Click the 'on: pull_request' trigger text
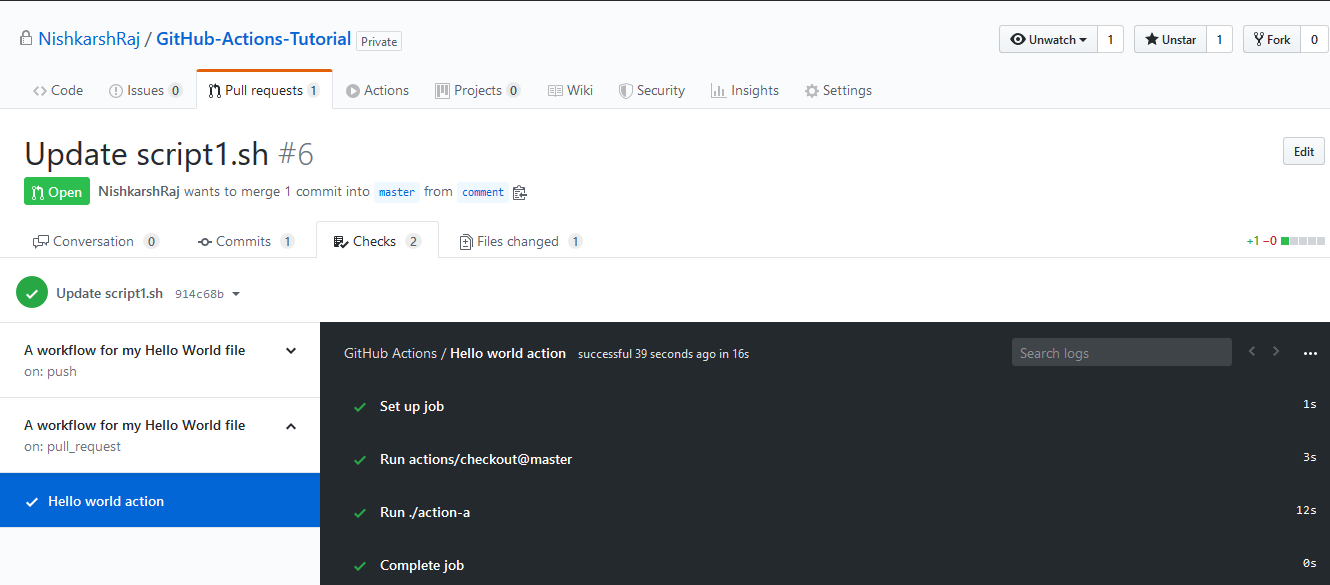This screenshot has width=1330, height=585. (72, 446)
